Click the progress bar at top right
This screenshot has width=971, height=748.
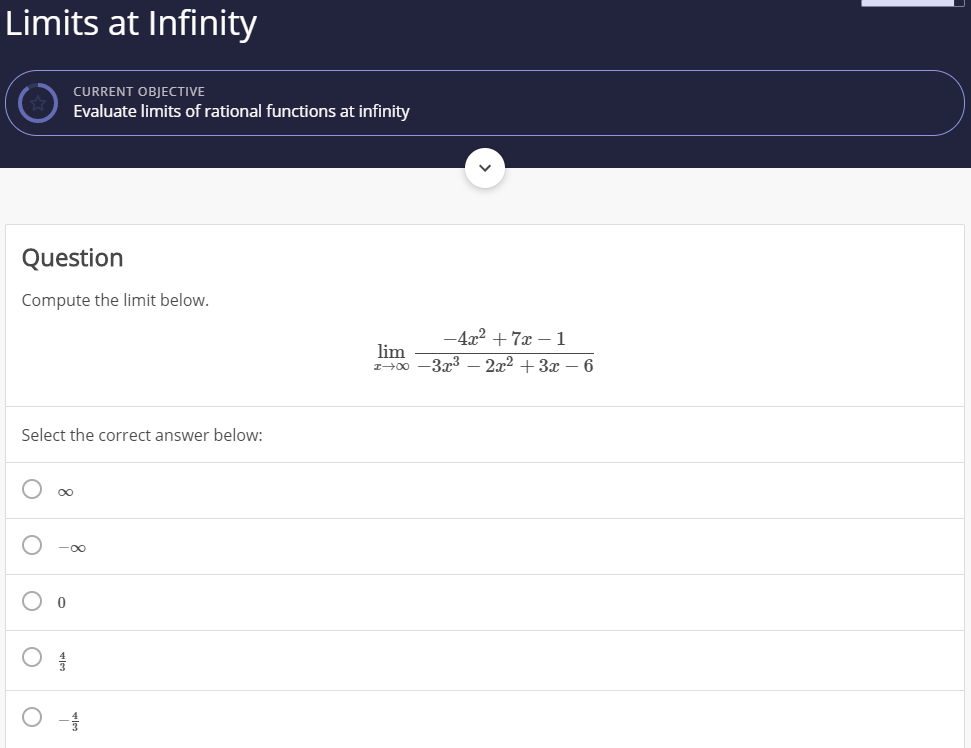[908, 3]
